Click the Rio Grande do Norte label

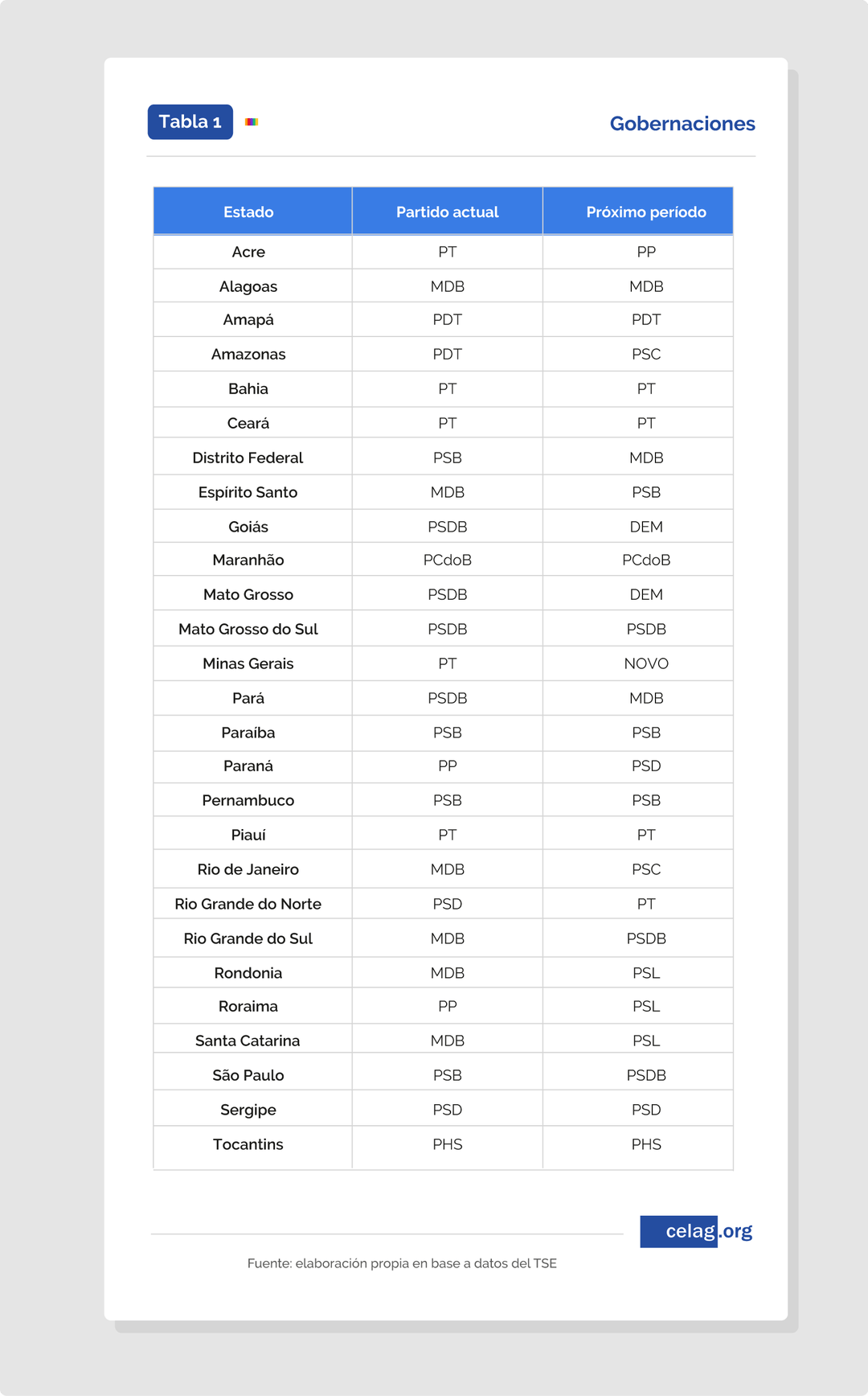coord(248,905)
